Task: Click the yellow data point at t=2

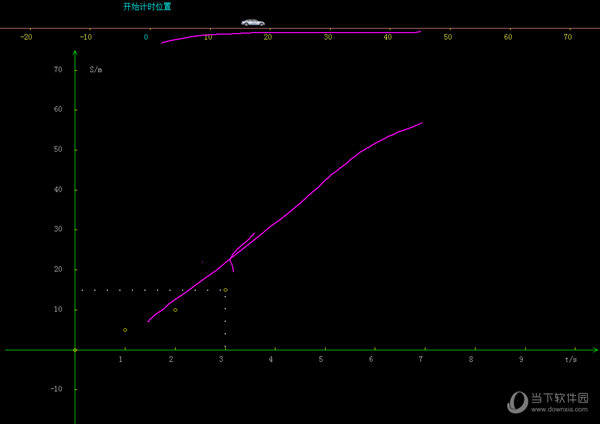Action: pyautogui.click(x=175, y=310)
